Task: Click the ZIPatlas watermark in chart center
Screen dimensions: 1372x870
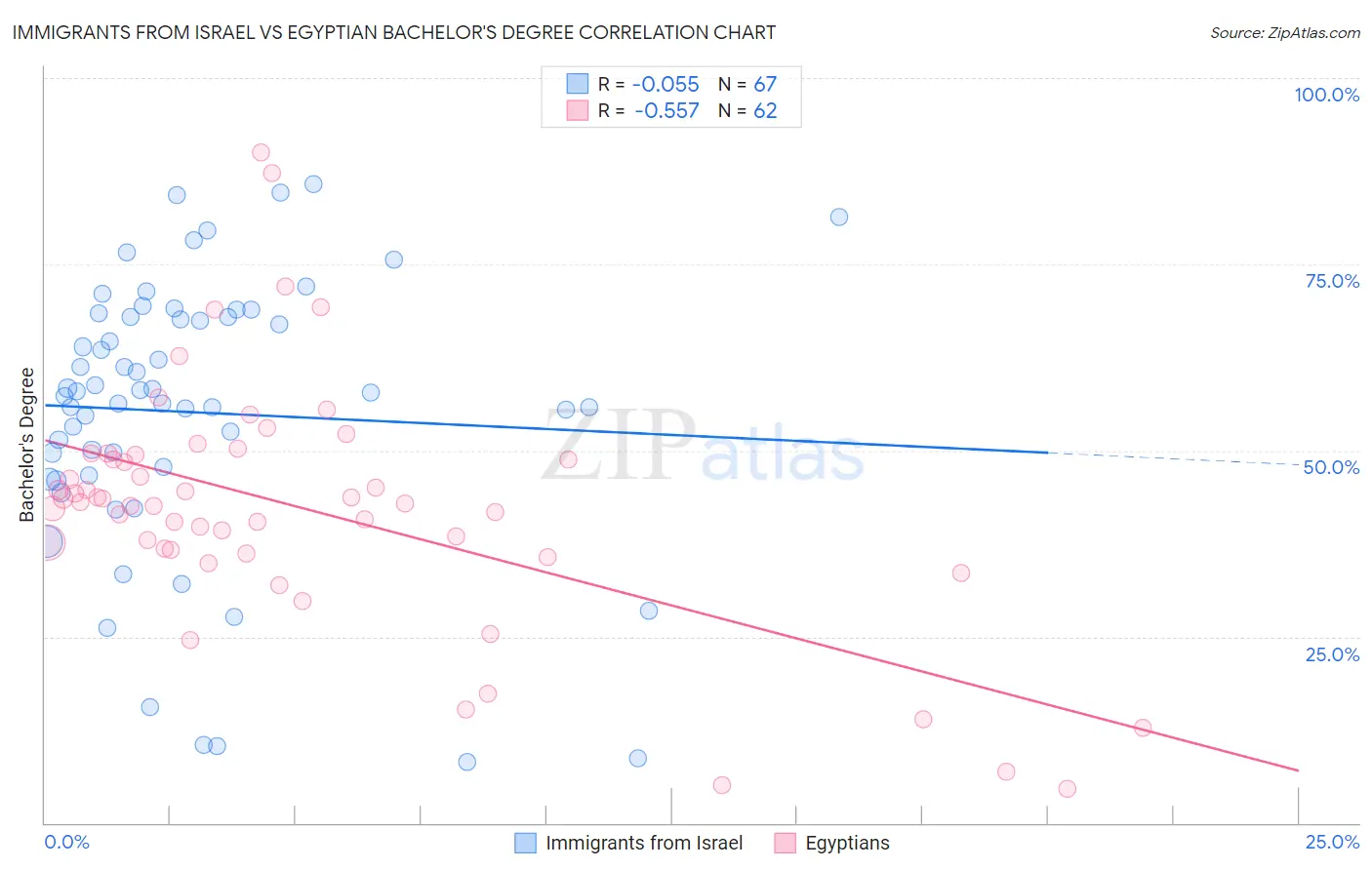Action: 703,445
